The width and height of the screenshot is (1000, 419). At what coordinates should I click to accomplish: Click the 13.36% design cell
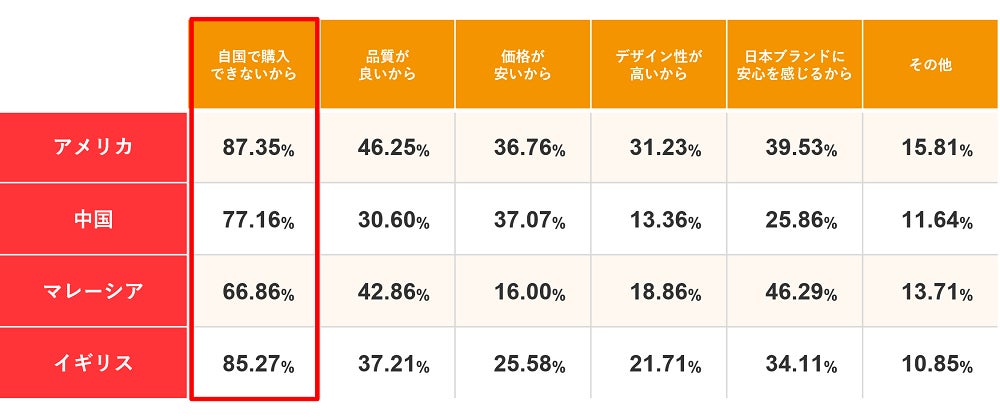point(665,220)
